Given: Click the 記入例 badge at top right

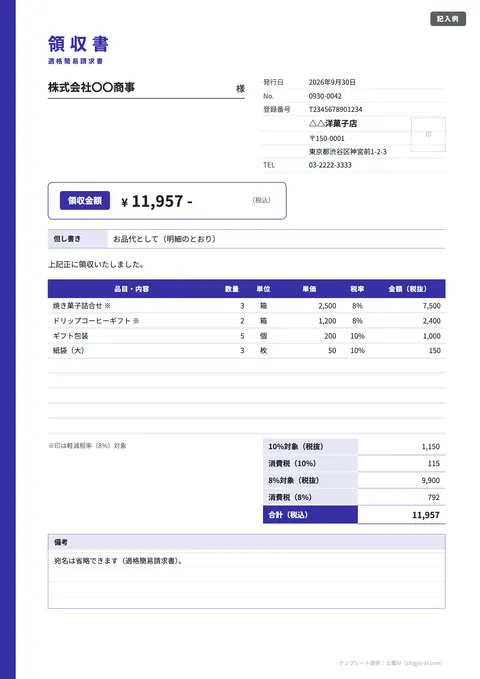Looking at the screenshot, I should point(448,19).
